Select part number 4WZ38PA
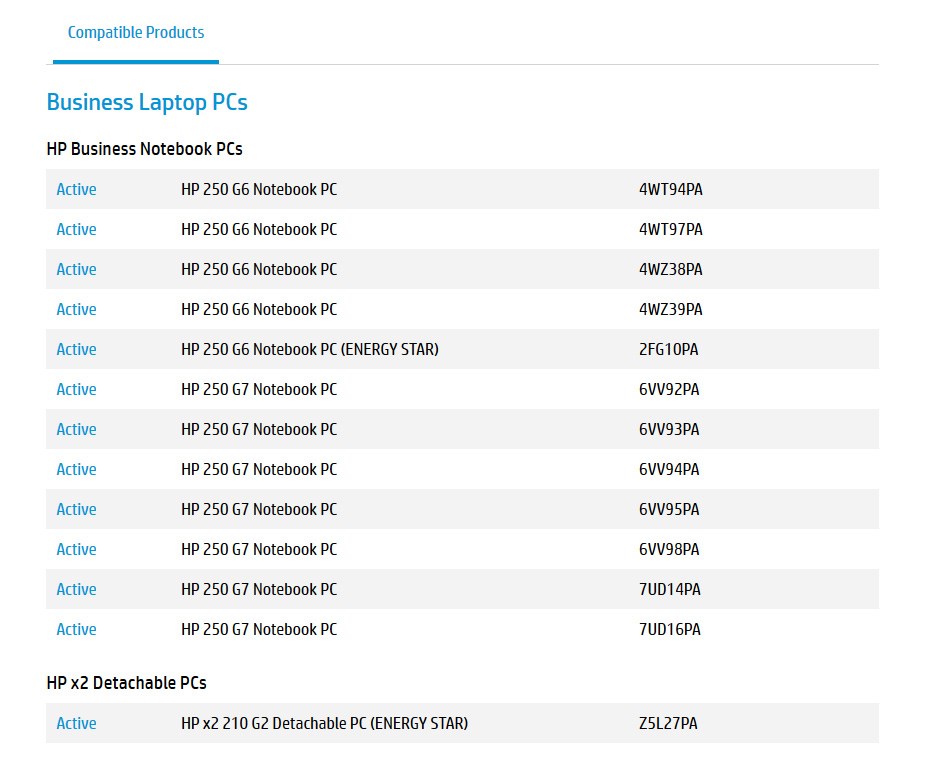925x770 pixels. coord(671,270)
